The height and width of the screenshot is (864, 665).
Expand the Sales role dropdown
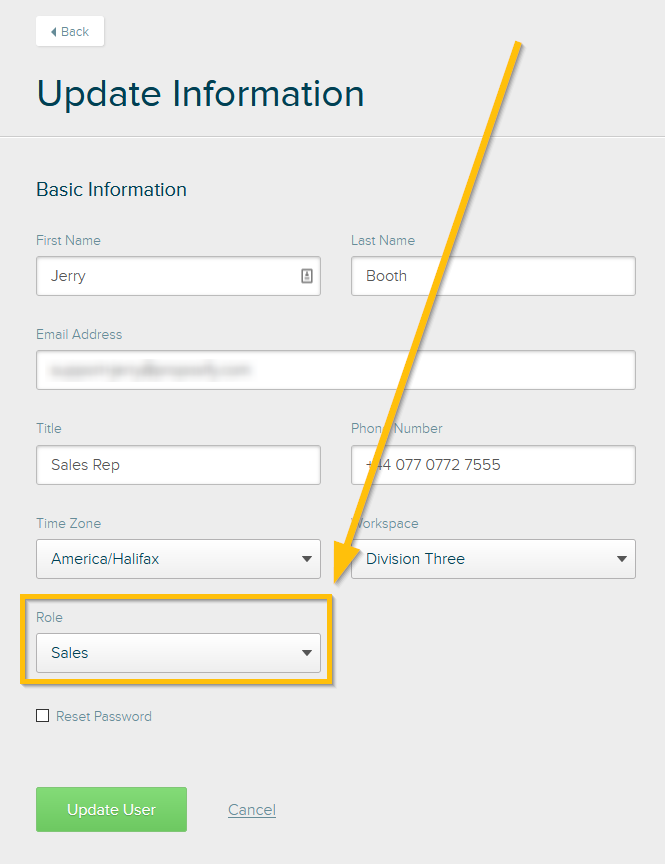[179, 653]
